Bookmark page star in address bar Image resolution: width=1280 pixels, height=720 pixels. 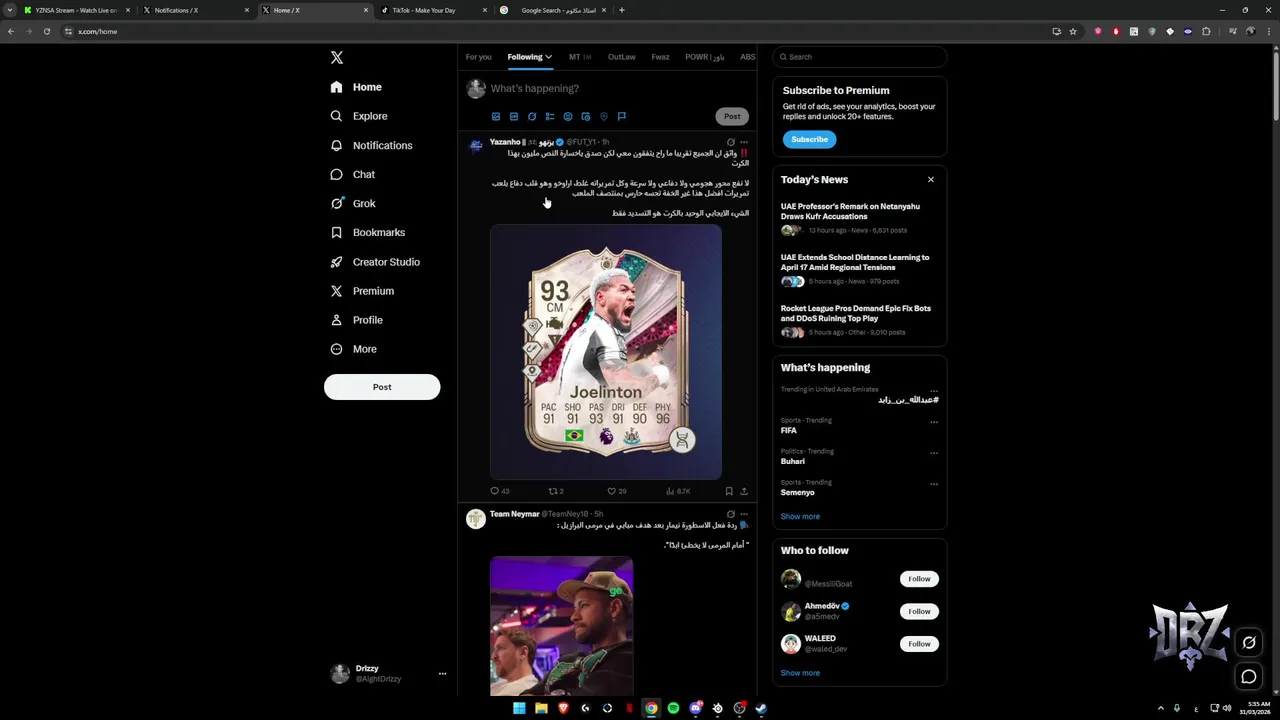coord(1073,31)
